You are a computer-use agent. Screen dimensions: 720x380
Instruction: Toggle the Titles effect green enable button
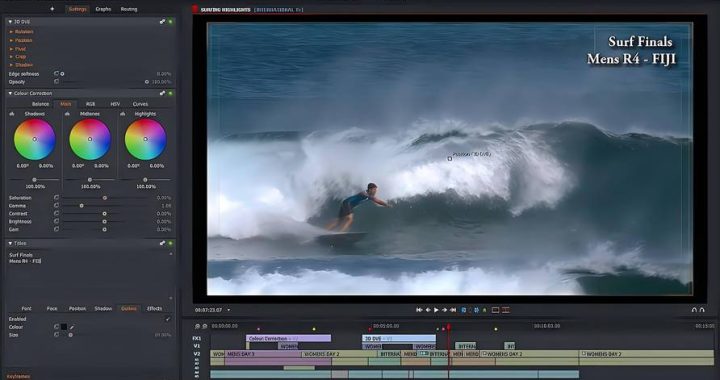(170, 243)
